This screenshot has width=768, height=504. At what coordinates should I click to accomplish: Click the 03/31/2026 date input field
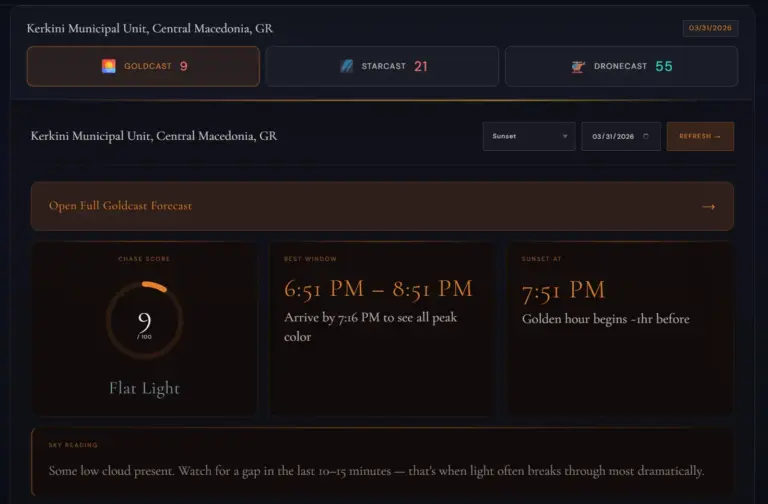(x=621, y=136)
